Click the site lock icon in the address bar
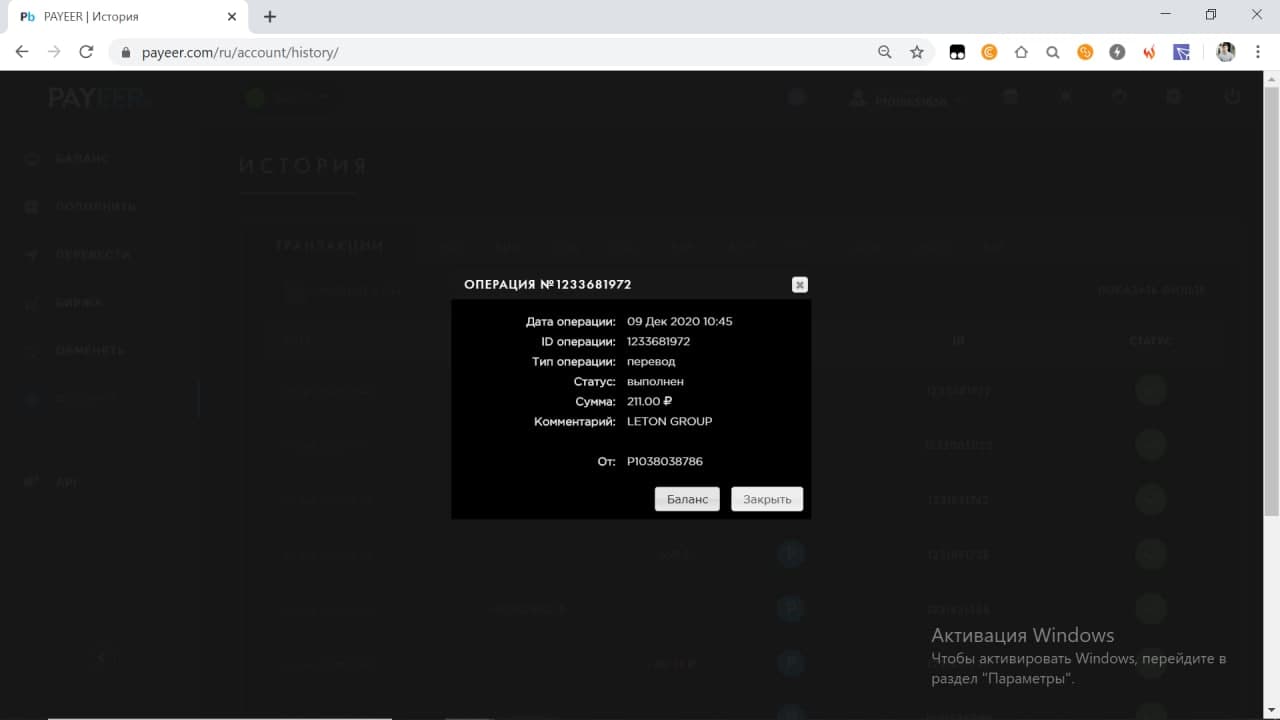1280x720 pixels. pos(126,52)
